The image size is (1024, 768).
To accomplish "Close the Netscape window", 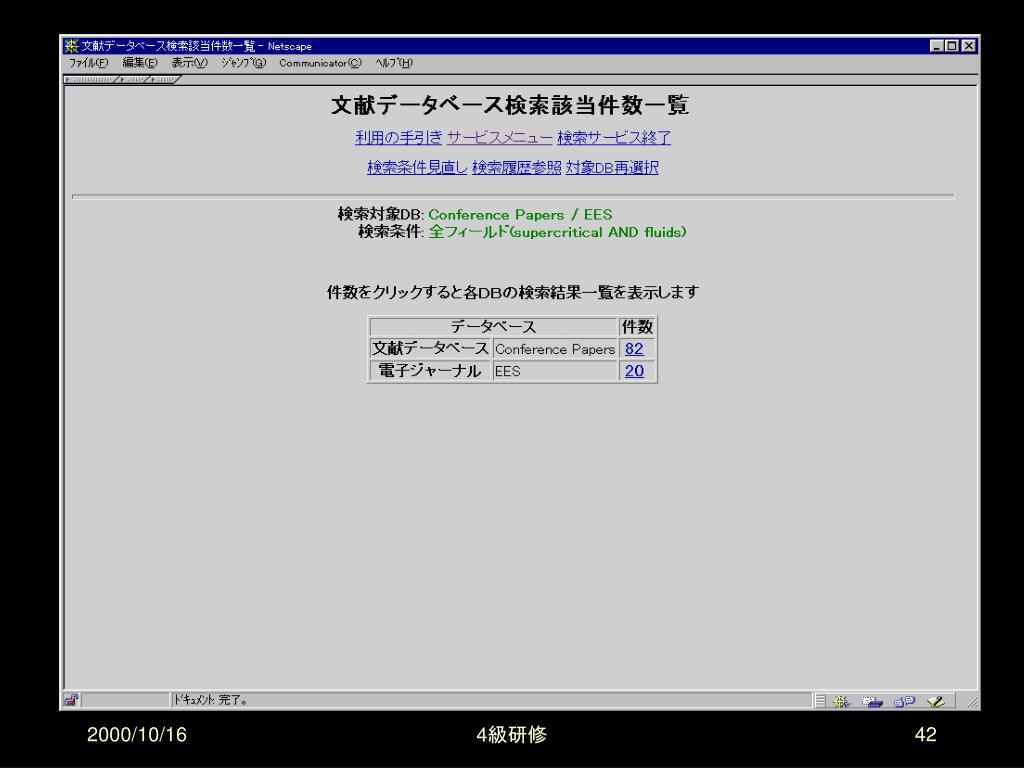I will point(968,46).
